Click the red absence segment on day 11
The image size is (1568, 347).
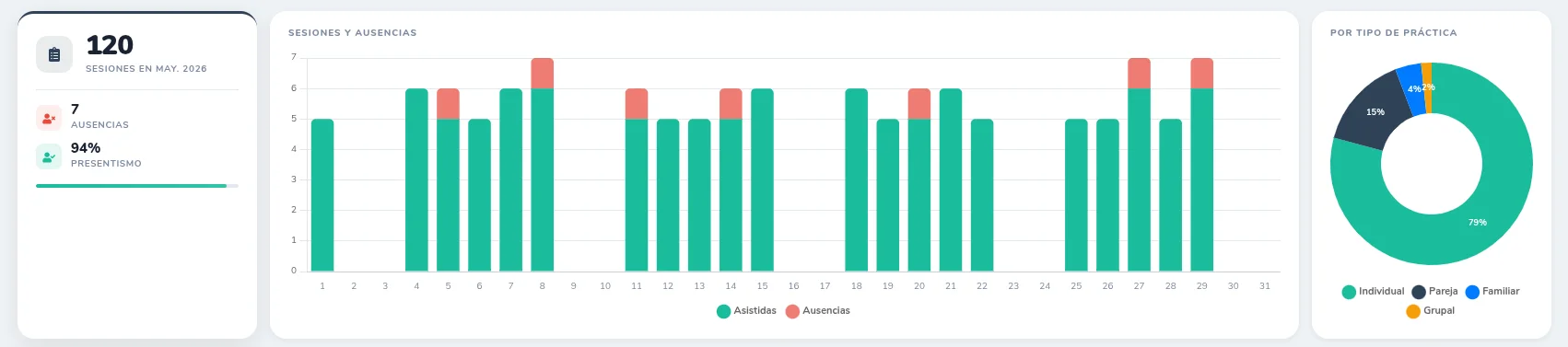tap(637, 104)
